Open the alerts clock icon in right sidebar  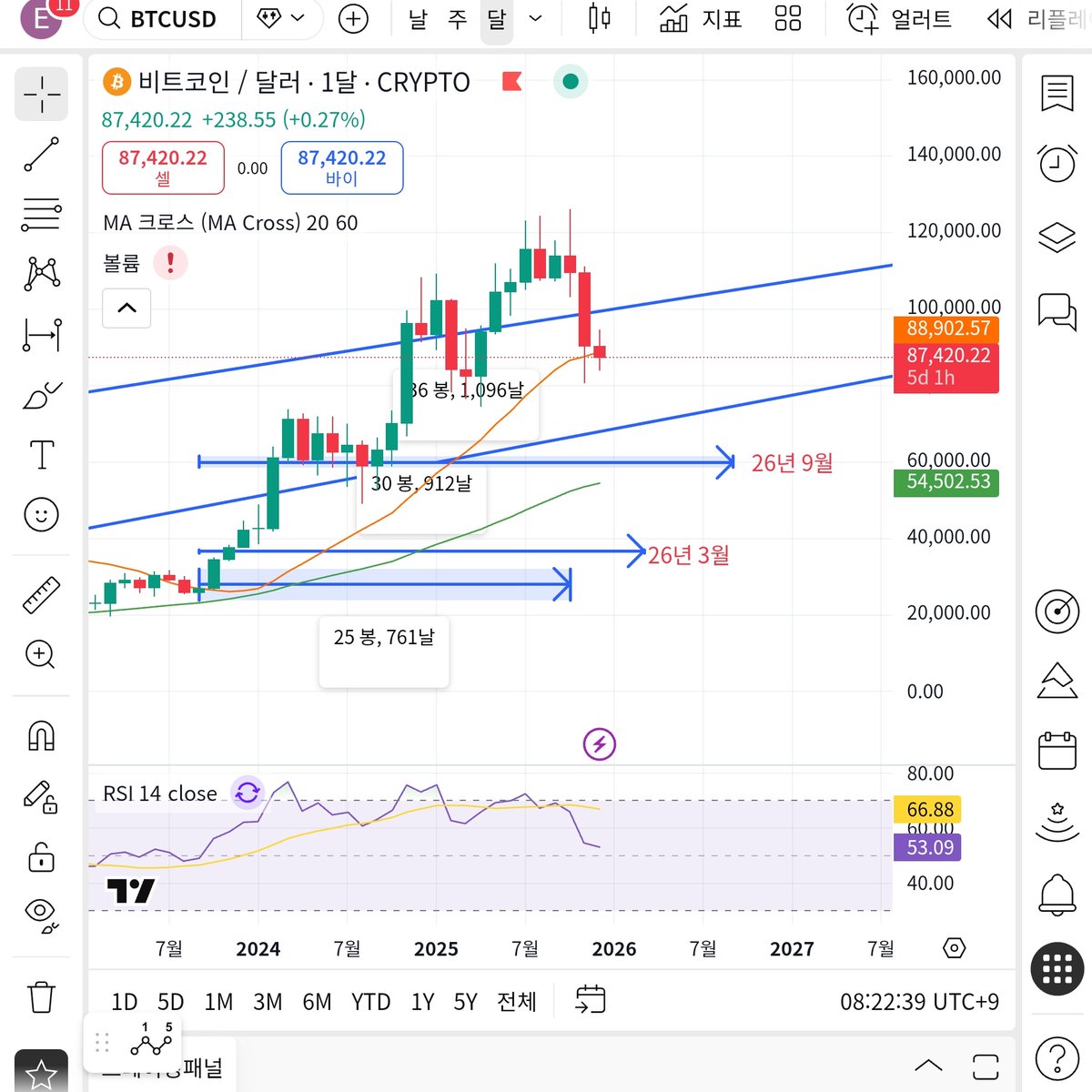[1057, 163]
